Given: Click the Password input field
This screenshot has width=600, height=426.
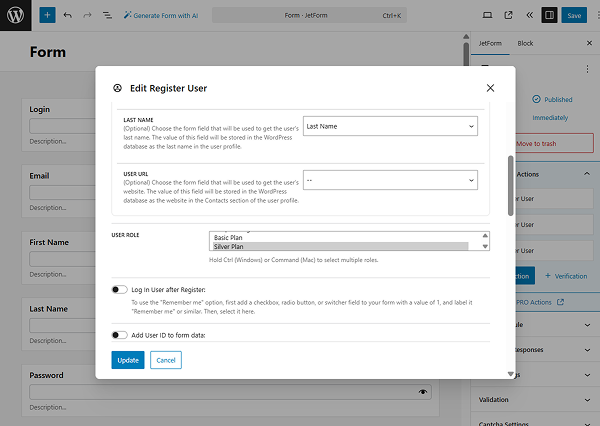Looking at the screenshot, I should click(x=230, y=392).
